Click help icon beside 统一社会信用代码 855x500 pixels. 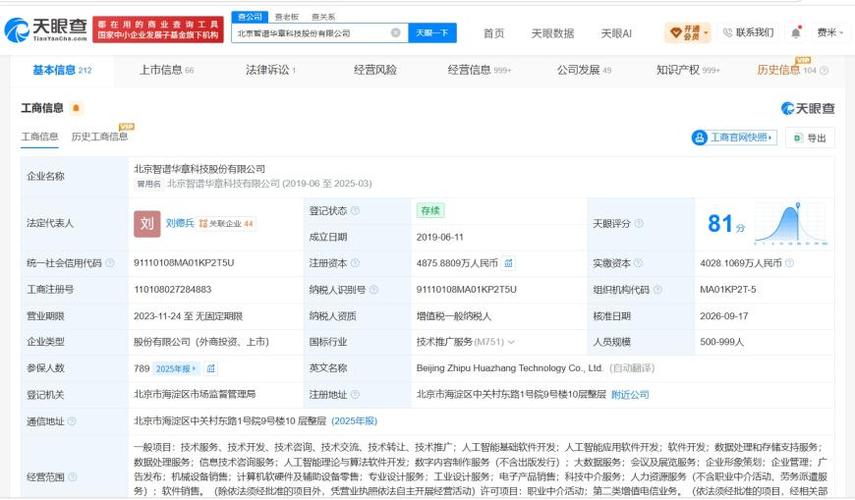(110, 263)
